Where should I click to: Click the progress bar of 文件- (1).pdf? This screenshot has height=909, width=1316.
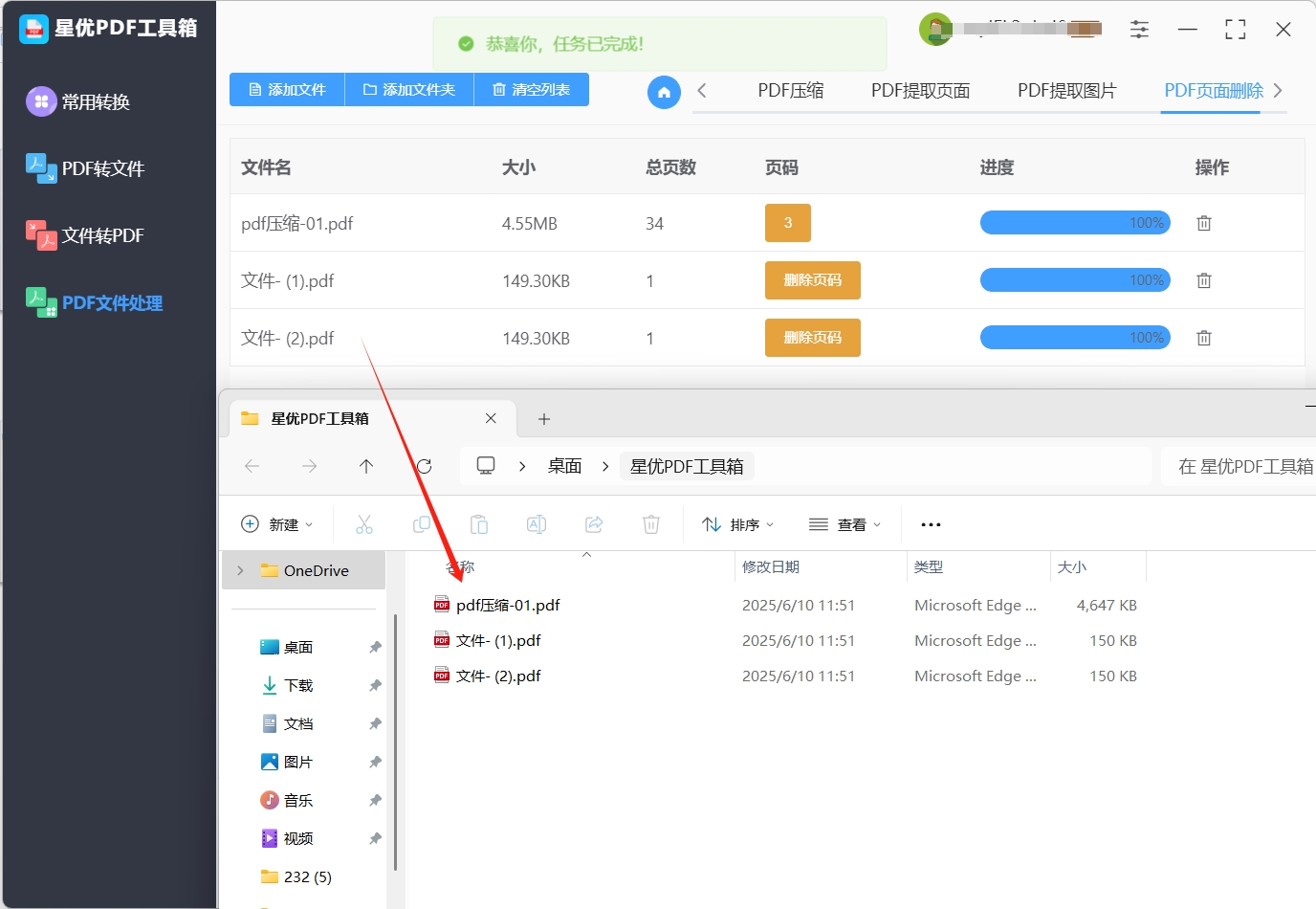click(x=1075, y=280)
